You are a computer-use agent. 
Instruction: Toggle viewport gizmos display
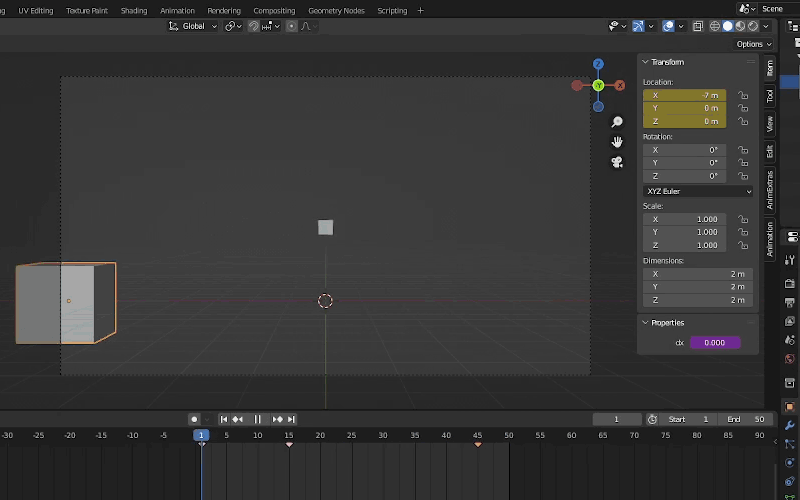638,26
